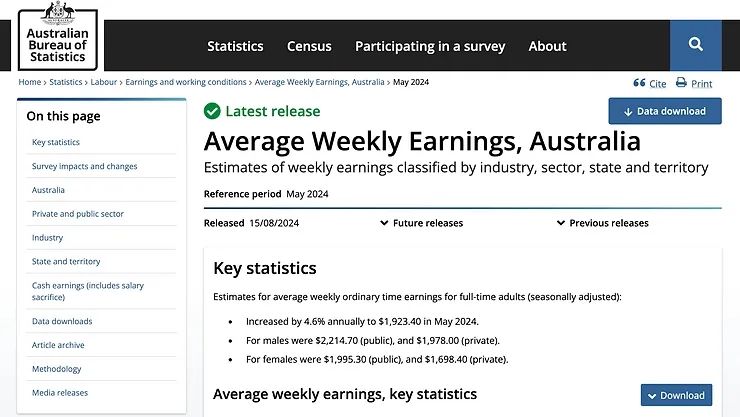
Task: Open the Download dropdown for key statistics
Action: click(x=676, y=395)
